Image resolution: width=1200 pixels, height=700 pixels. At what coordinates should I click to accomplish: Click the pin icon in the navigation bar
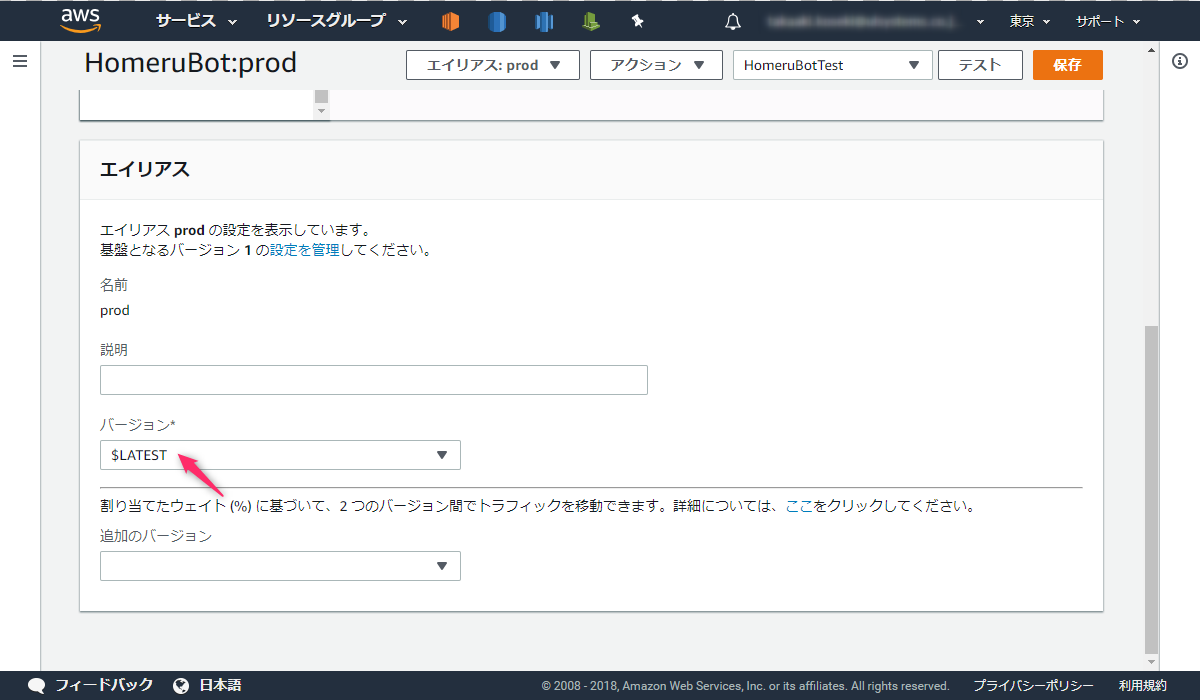coord(637,20)
